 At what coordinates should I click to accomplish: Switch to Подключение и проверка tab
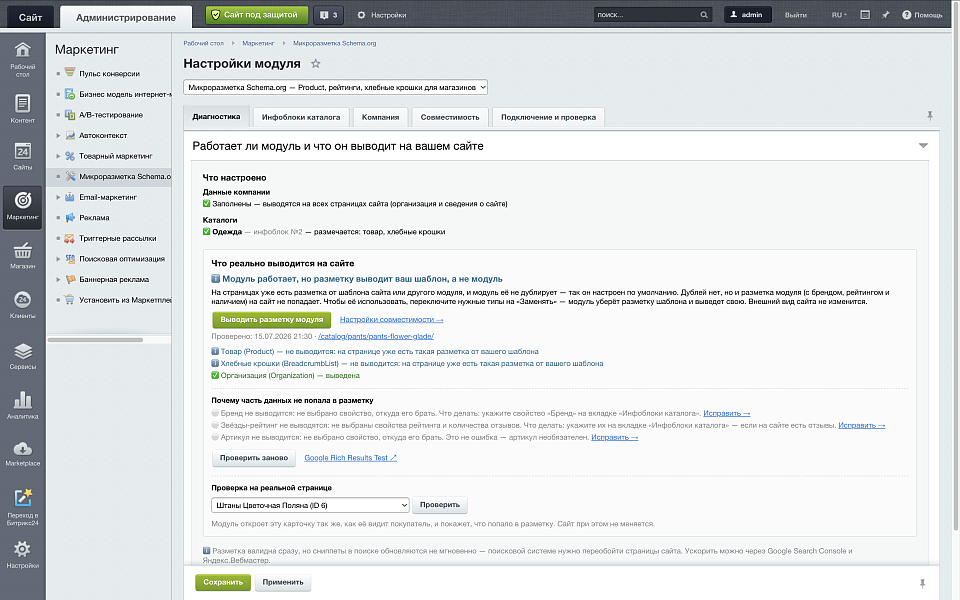pyautogui.click(x=548, y=117)
